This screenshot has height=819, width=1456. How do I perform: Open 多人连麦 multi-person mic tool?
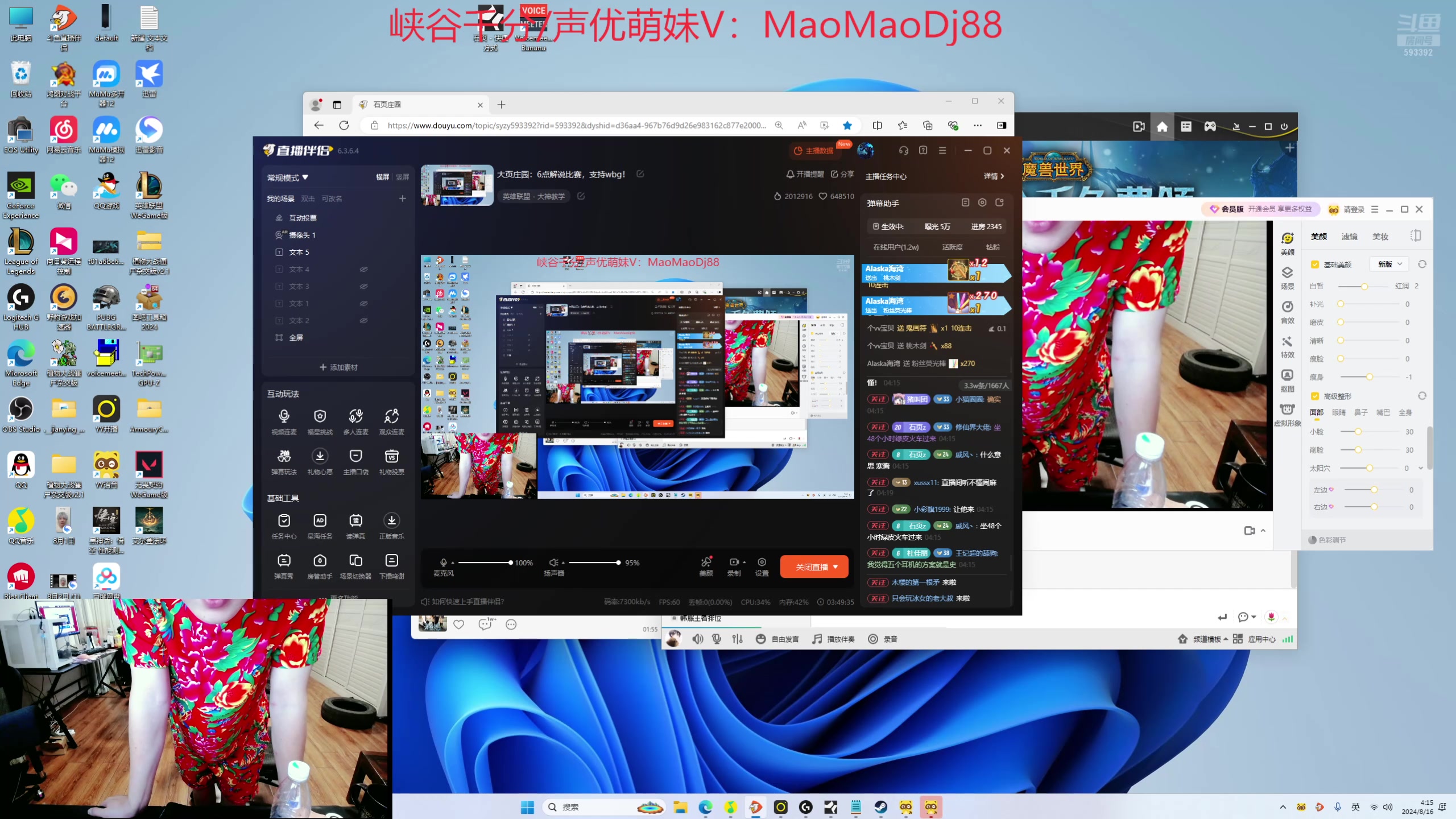355,422
